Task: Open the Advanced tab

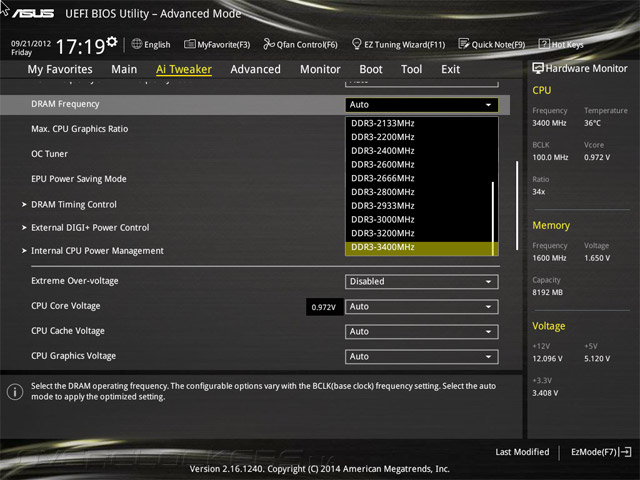Action: pyautogui.click(x=256, y=69)
